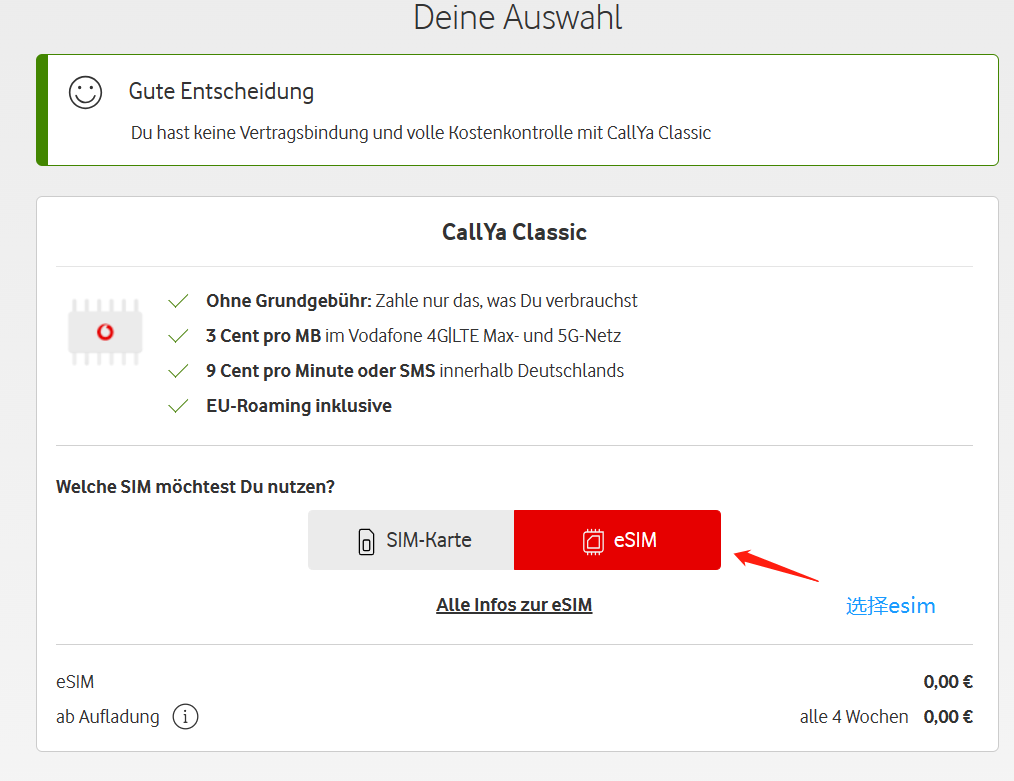Click the question 'Welche SIM möchtest Du nutzen?'
Screen dimensions: 1014x781
click(195, 486)
